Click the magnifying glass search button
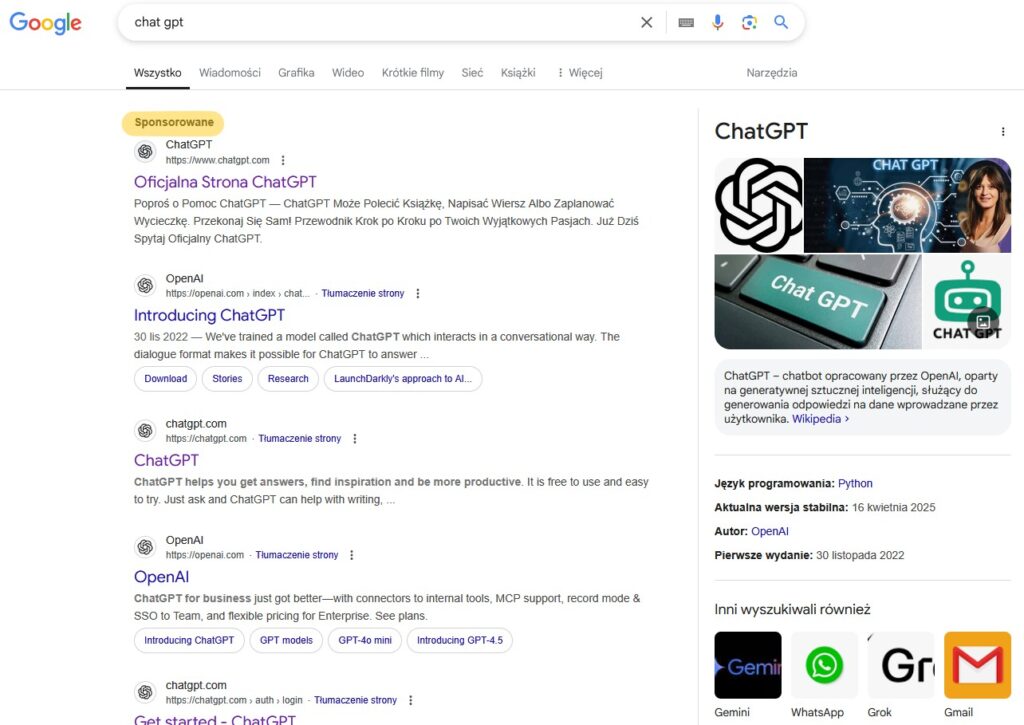This screenshot has width=1024, height=725. 780,22
